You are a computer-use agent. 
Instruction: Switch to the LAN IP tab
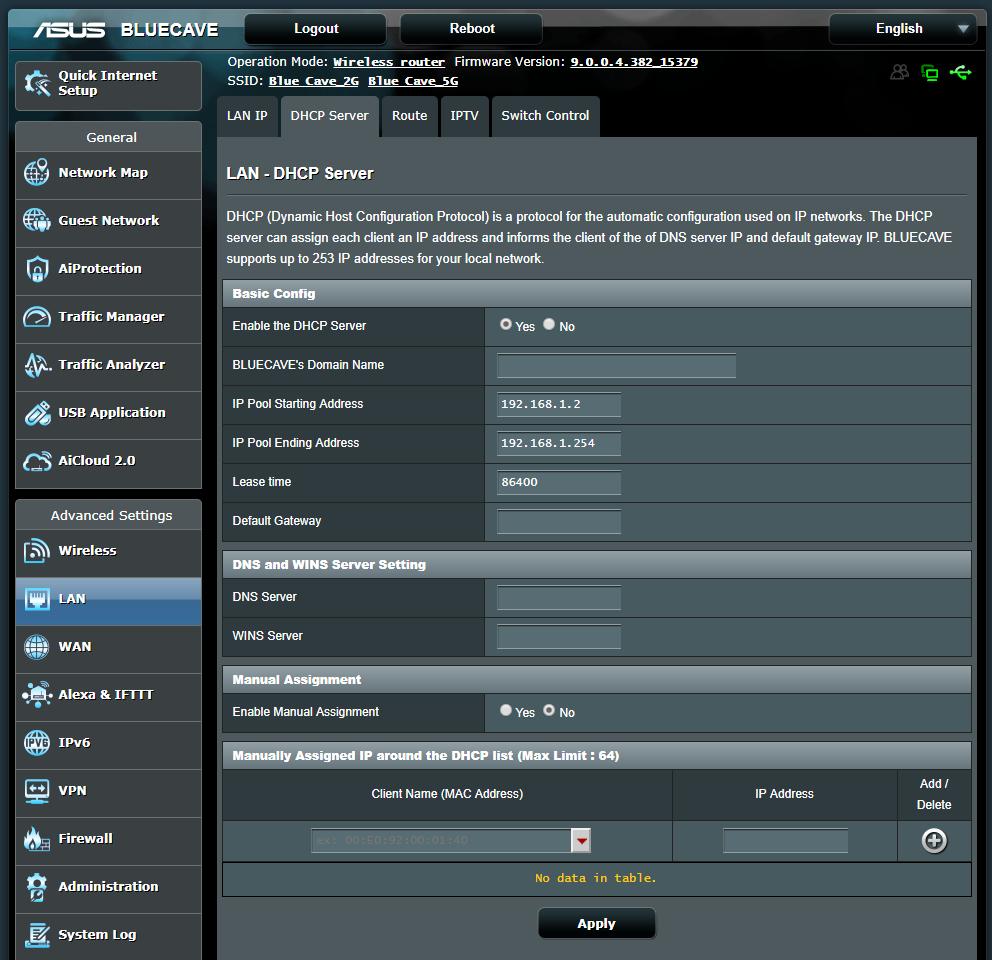coord(247,116)
